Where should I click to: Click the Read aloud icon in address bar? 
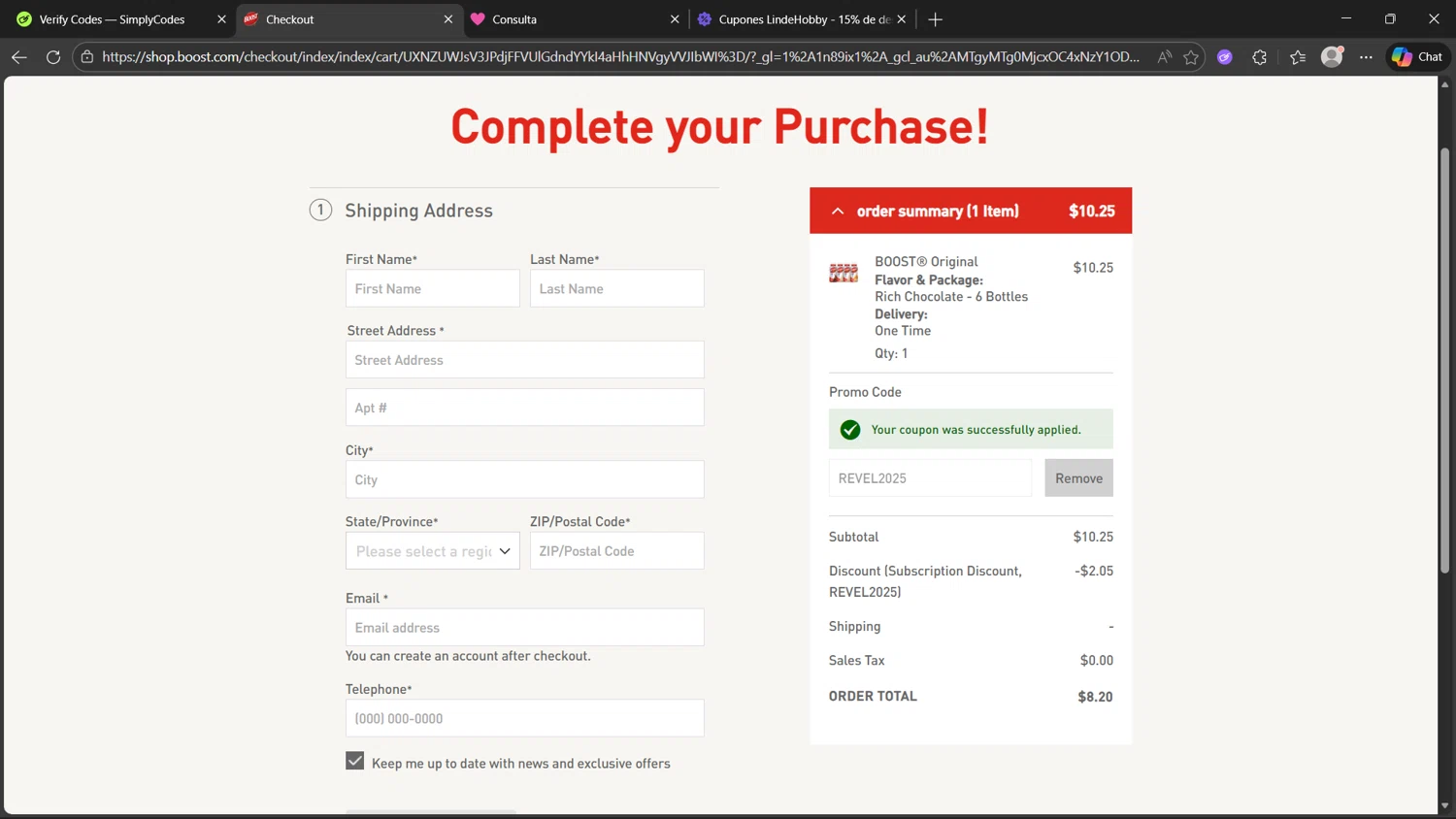point(1164,57)
